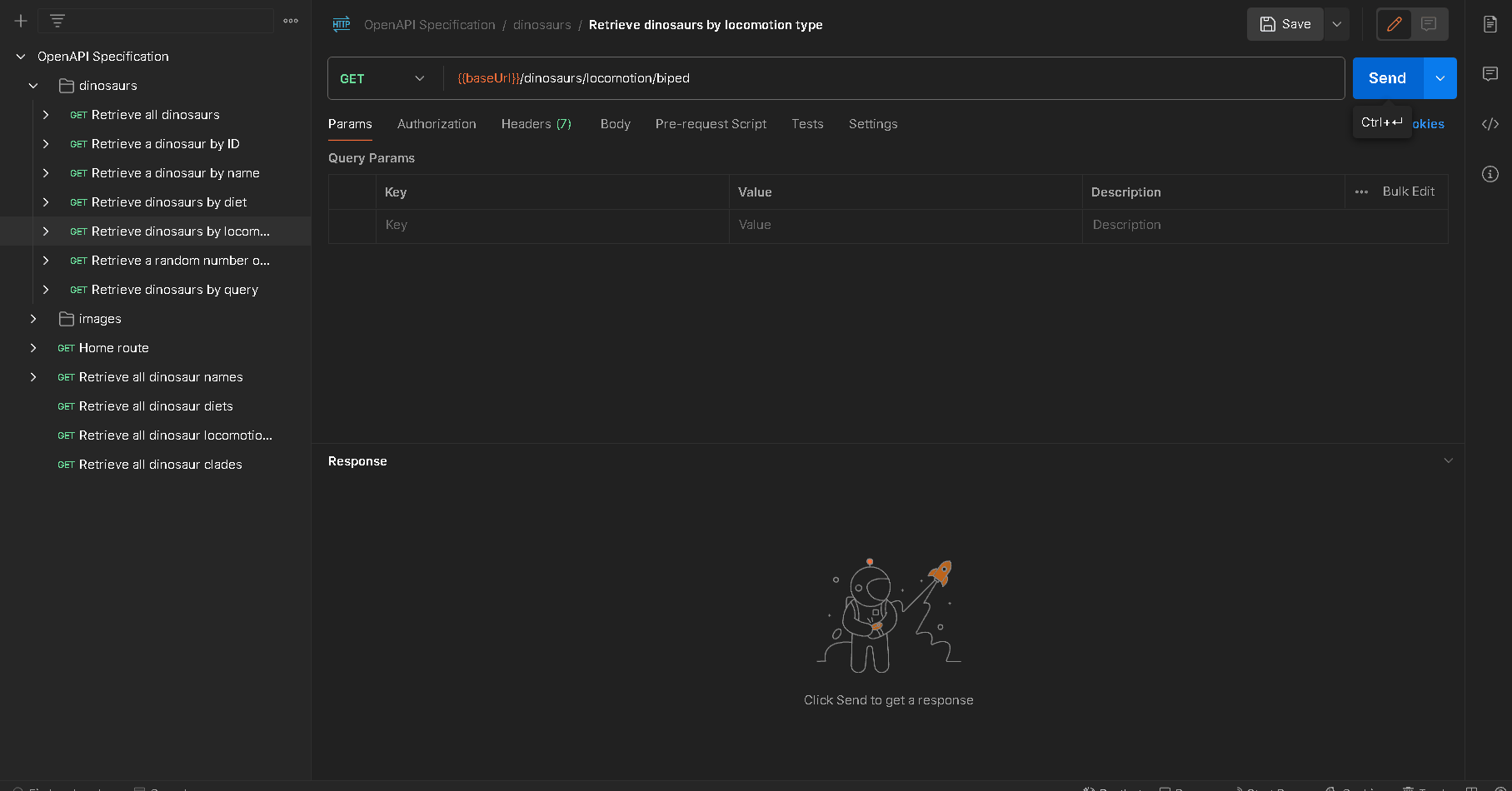The height and width of the screenshot is (791, 1512).
Task: Open the three-dots sidebar options menu
Action: (291, 21)
